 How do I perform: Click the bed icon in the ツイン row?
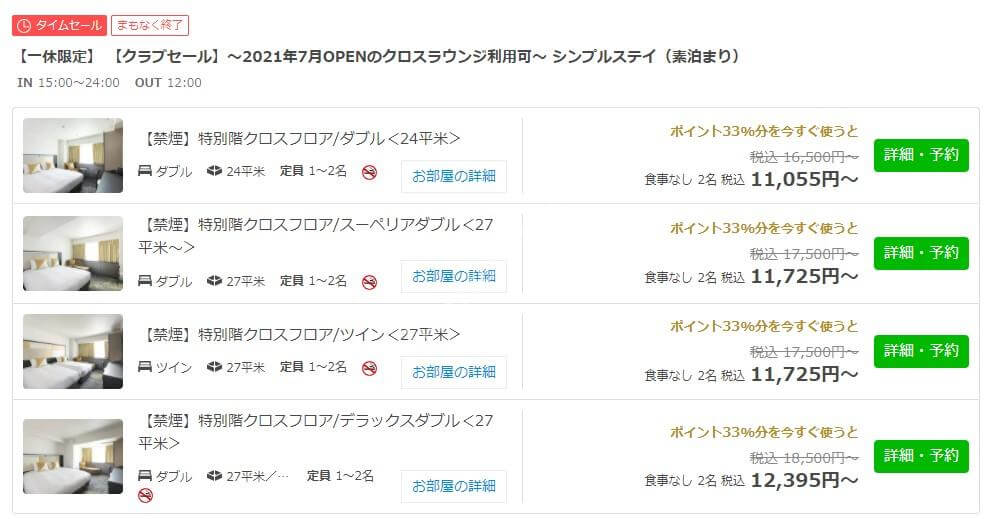click(145, 367)
